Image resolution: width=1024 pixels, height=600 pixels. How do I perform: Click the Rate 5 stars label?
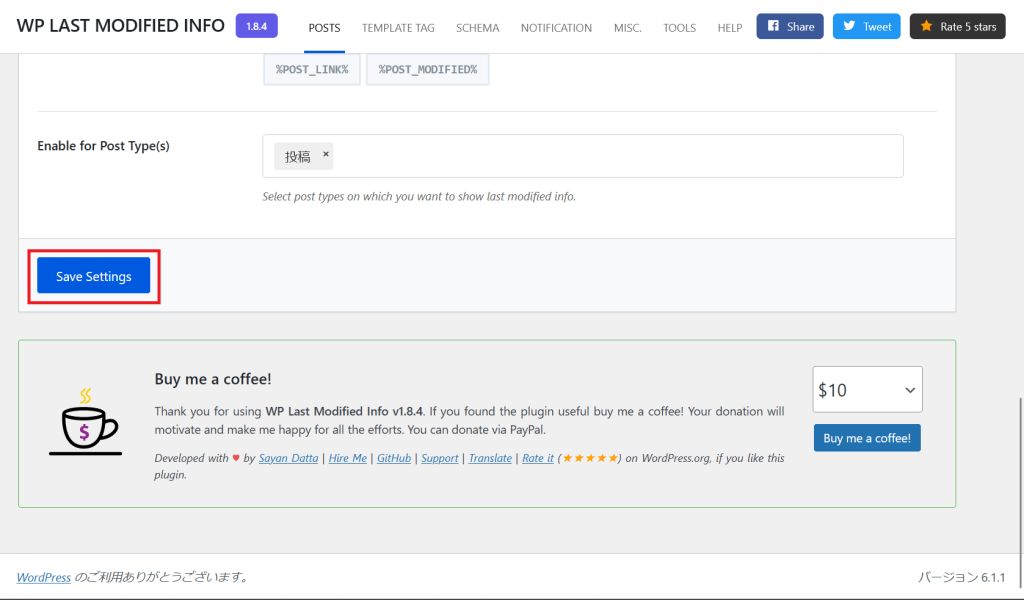(x=968, y=27)
